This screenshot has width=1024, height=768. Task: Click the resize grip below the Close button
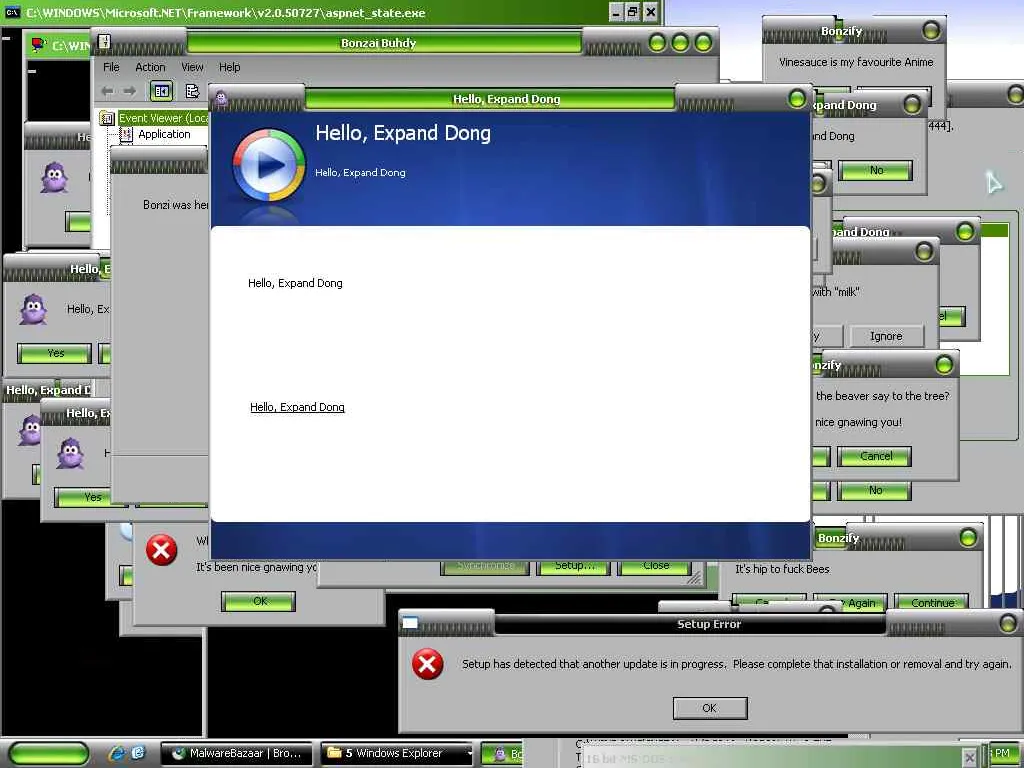point(694,578)
